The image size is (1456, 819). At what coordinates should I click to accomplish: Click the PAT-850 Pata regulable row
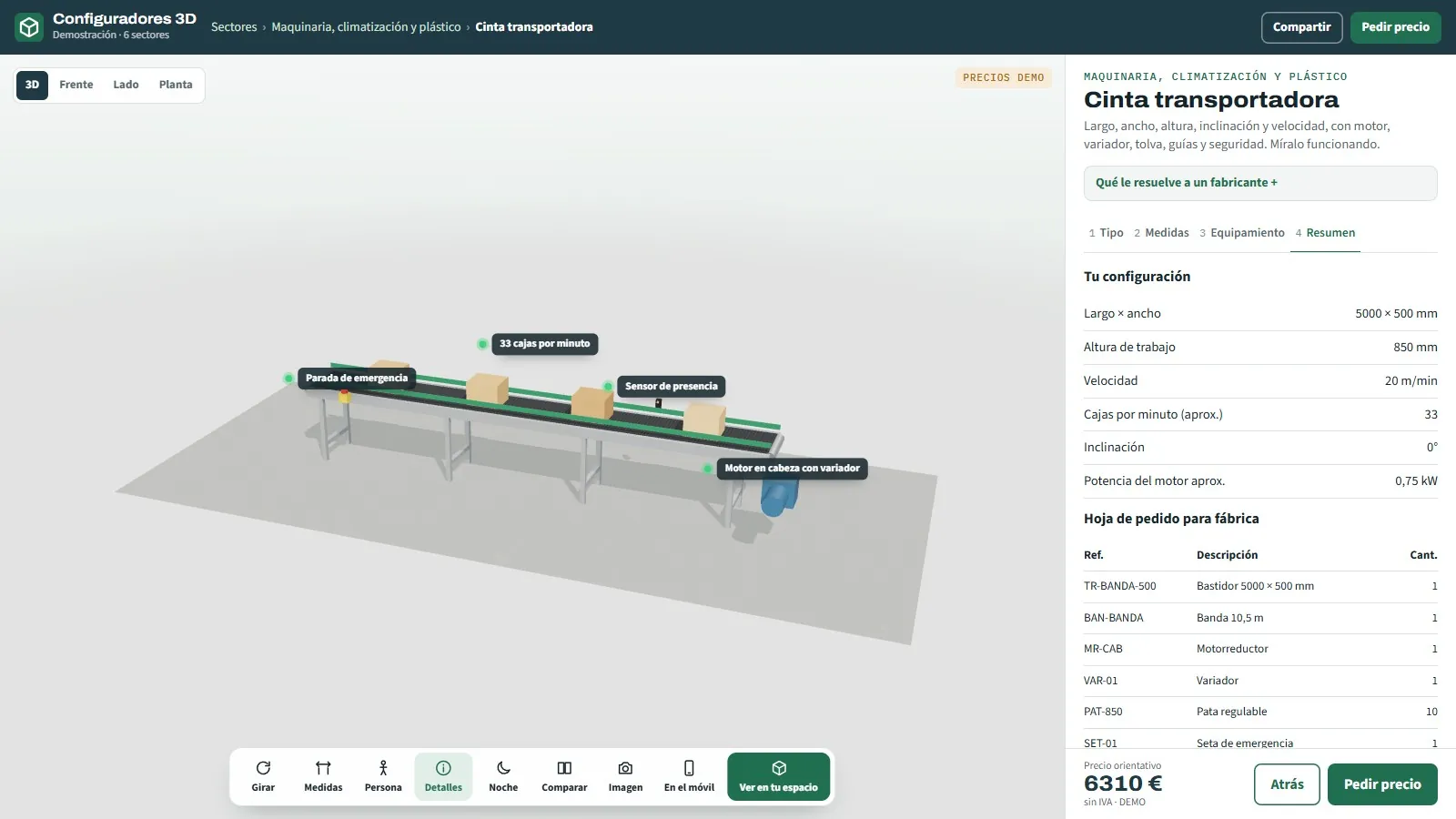pyautogui.click(x=1260, y=713)
